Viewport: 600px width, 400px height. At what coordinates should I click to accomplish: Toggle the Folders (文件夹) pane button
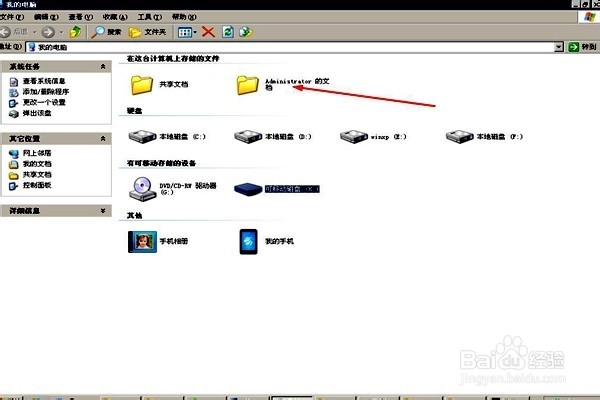coord(147,32)
